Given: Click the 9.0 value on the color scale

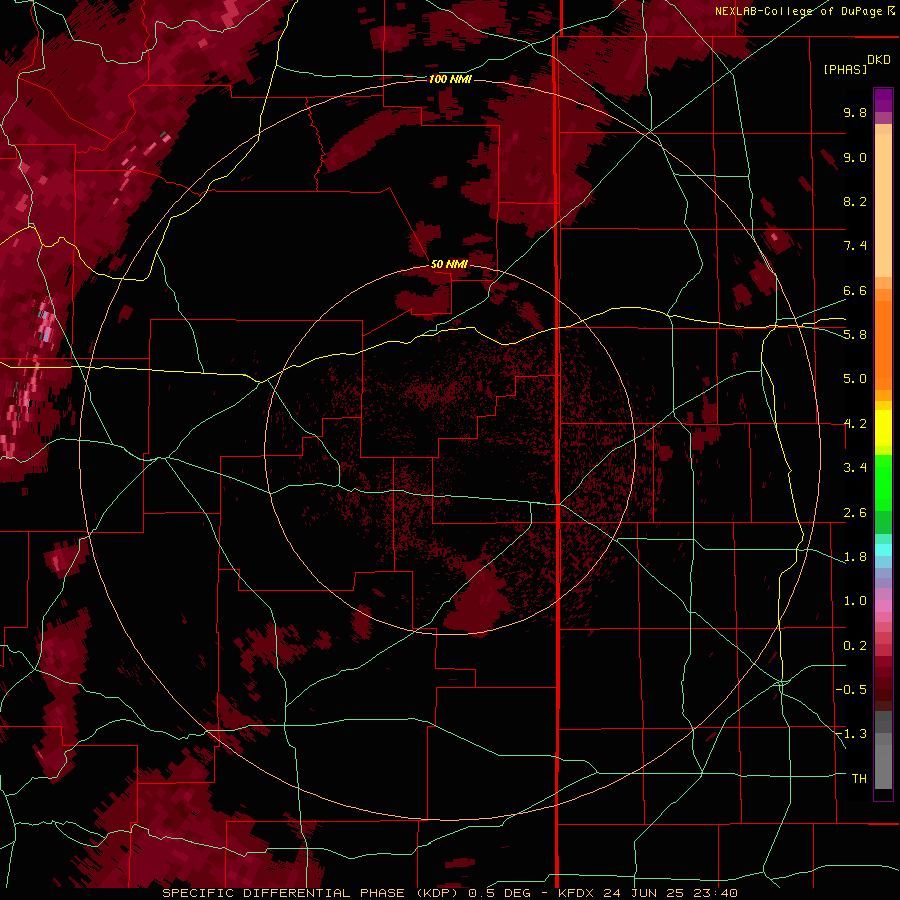Looking at the screenshot, I should click(855, 157).
